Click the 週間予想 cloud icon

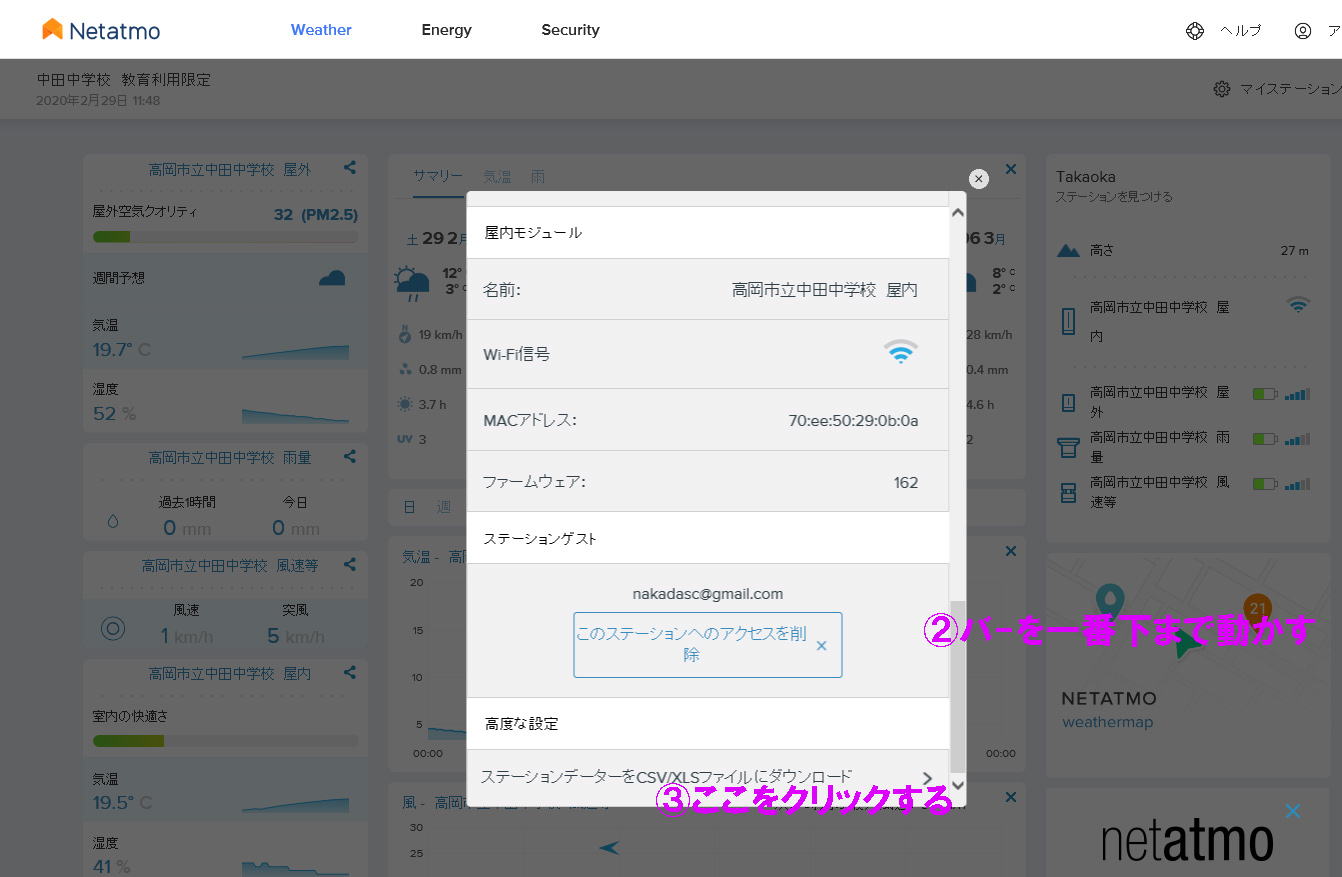pyautogui.click(x=332, y=277)
